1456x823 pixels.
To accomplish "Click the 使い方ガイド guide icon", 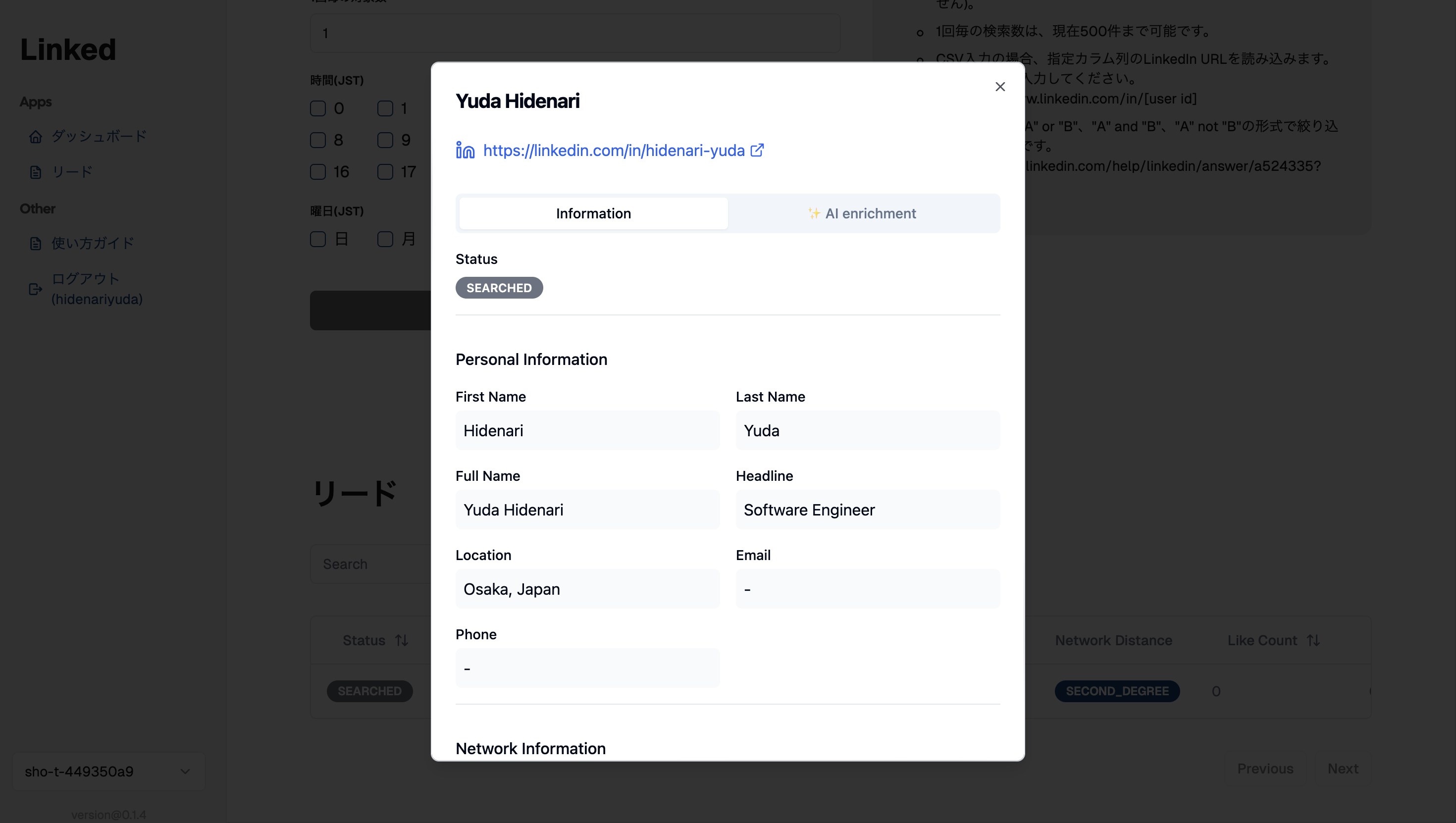I will pos(36,243).
